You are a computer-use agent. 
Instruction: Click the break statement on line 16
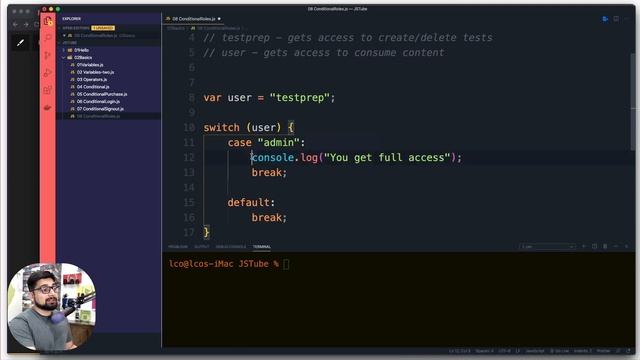point(269,218)
